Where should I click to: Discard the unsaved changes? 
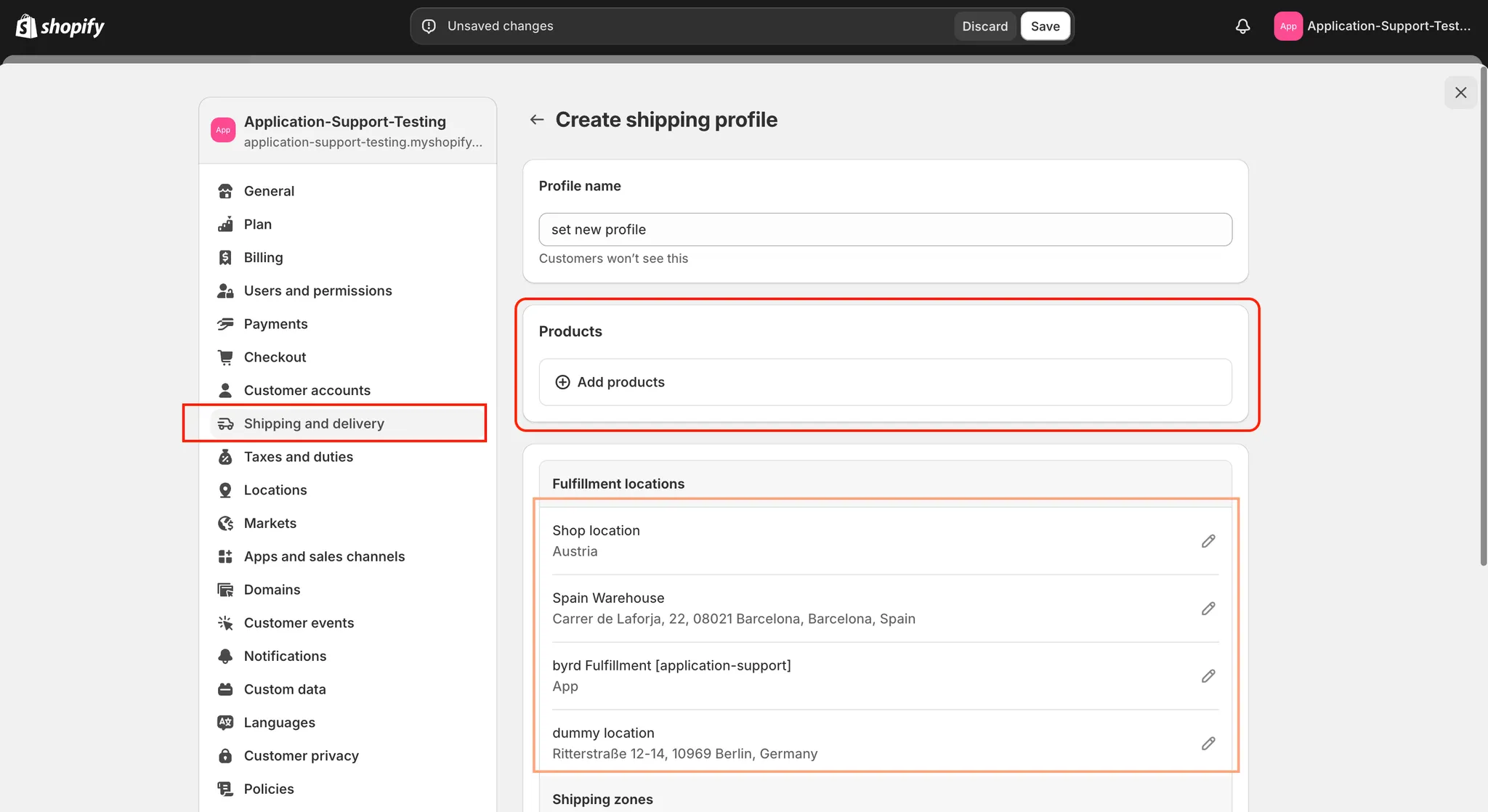pyautogui.click(x=984, y=26)
